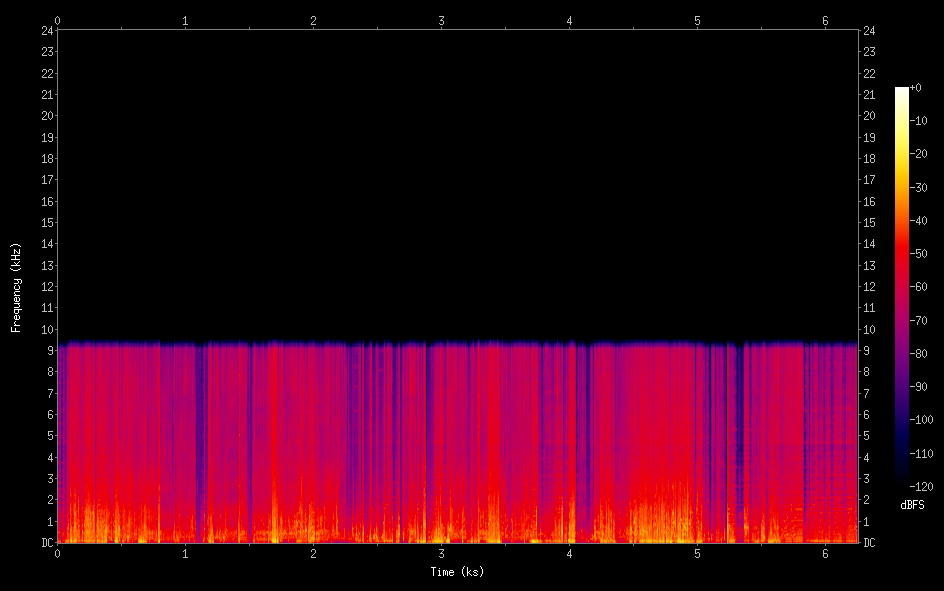Click the -60 label on the dBFS scale
Image resolution: width=944 pixels, height=591 pixels.
(919, 287)
